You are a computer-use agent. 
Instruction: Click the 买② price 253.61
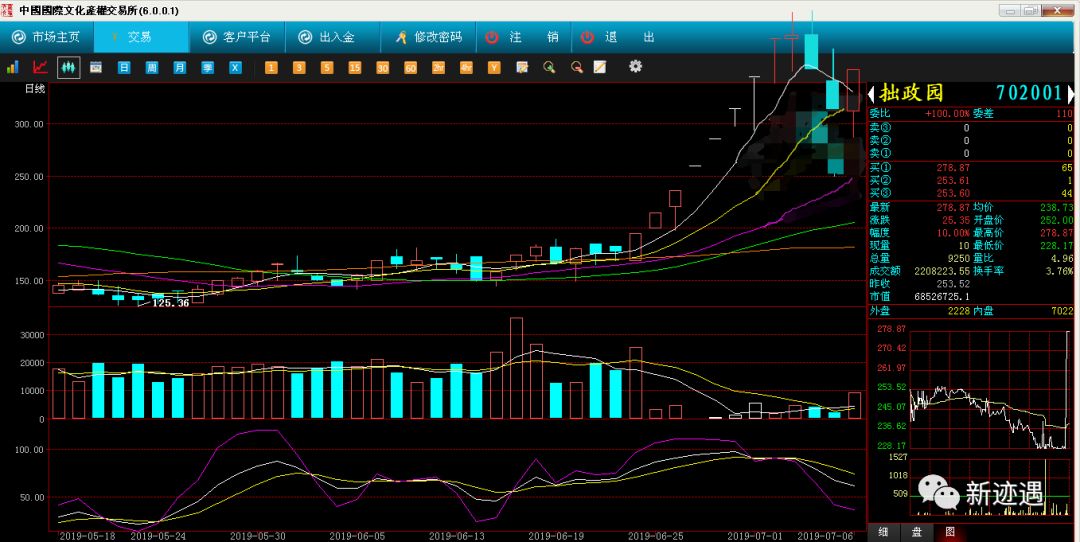pyautogui.click(x=953, y=180)
